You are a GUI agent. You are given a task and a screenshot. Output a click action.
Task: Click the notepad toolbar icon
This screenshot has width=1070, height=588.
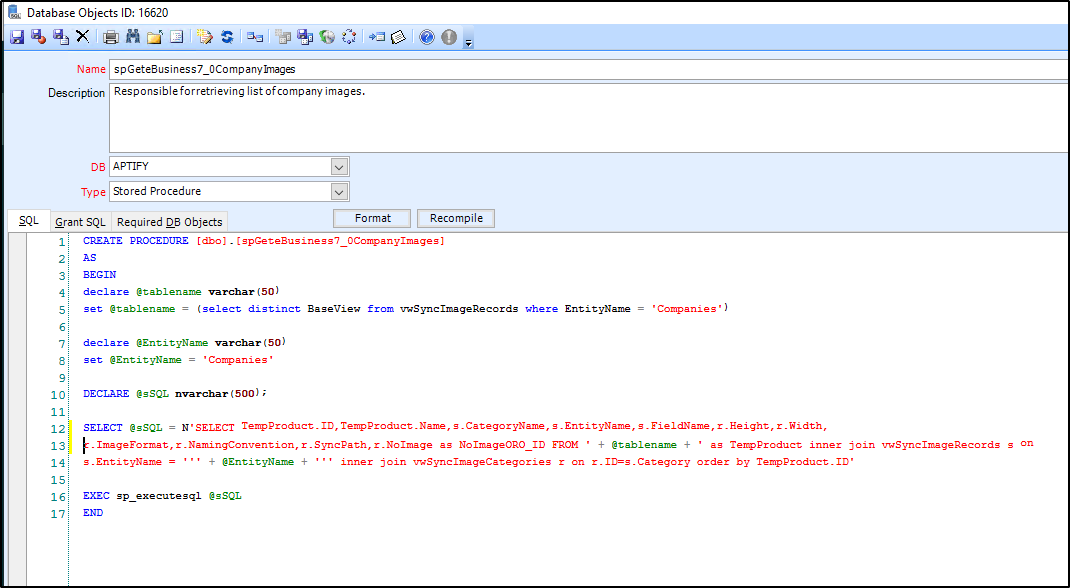tap(399, 37)
